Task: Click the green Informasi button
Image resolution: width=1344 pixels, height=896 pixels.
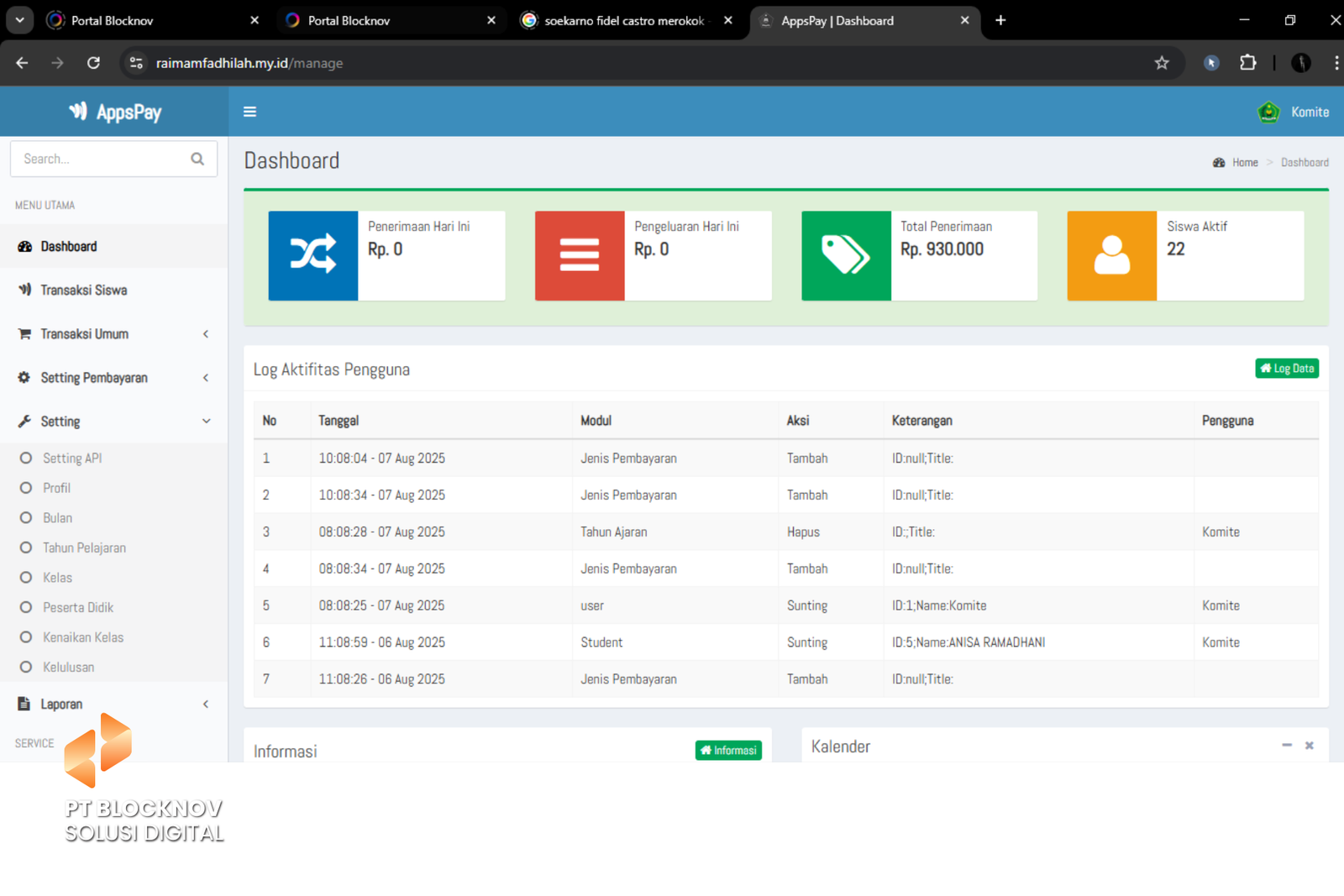Action: tap(728, 750)
